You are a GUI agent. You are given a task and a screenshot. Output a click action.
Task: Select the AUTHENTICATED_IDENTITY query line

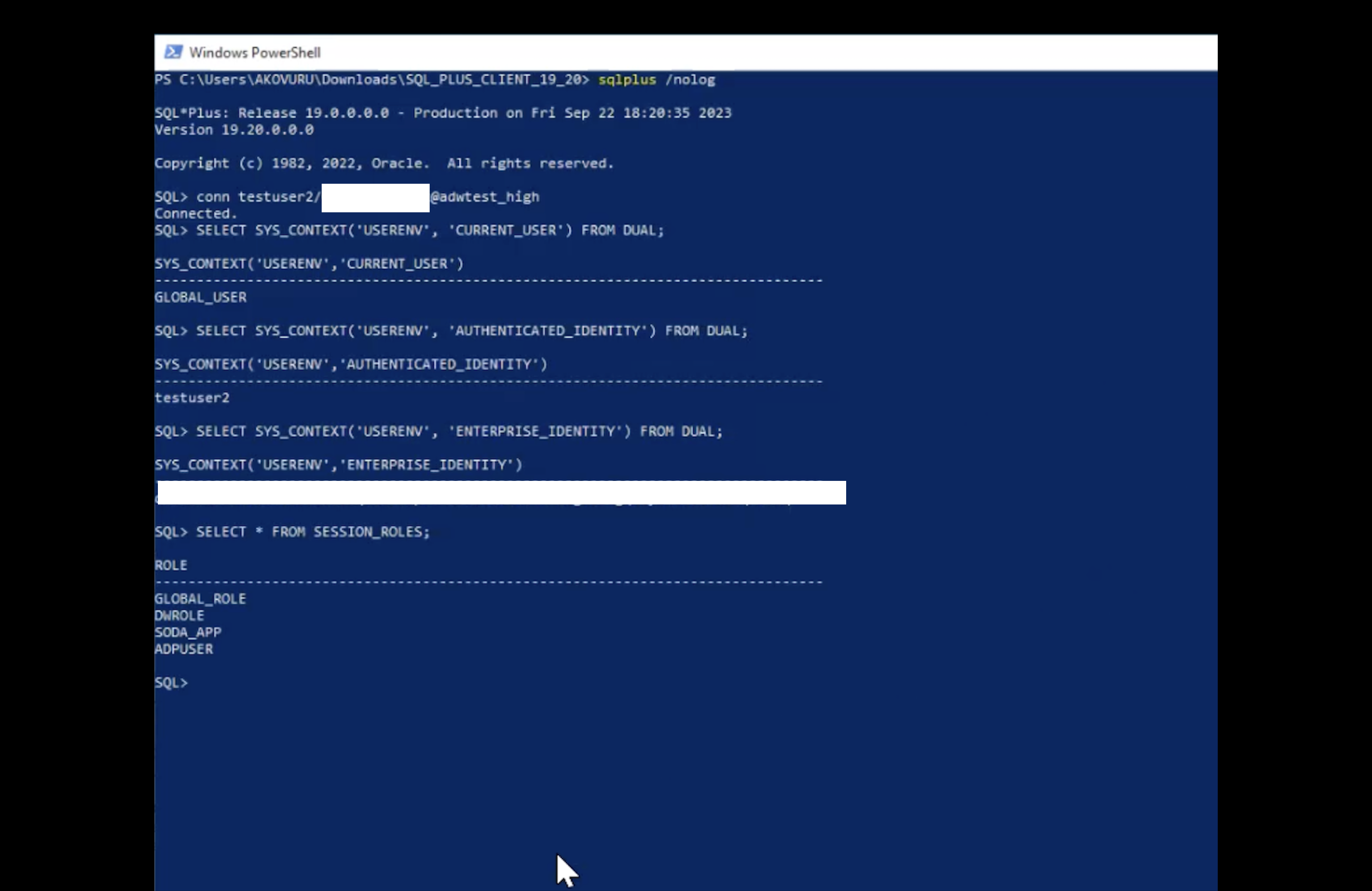[471, 331]
